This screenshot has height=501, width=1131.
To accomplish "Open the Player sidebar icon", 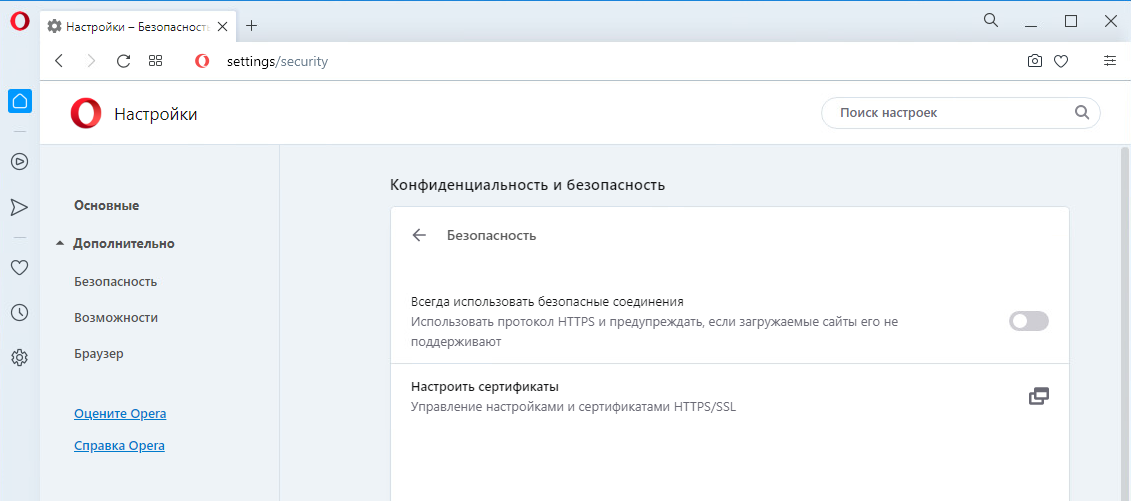I will [19, 161].
